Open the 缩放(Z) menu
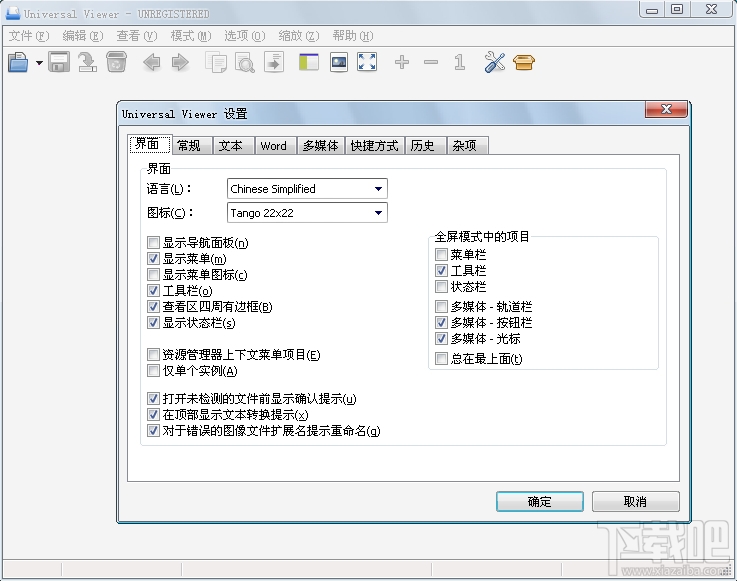This screenshot has height=581, width=737. point(298,36)
